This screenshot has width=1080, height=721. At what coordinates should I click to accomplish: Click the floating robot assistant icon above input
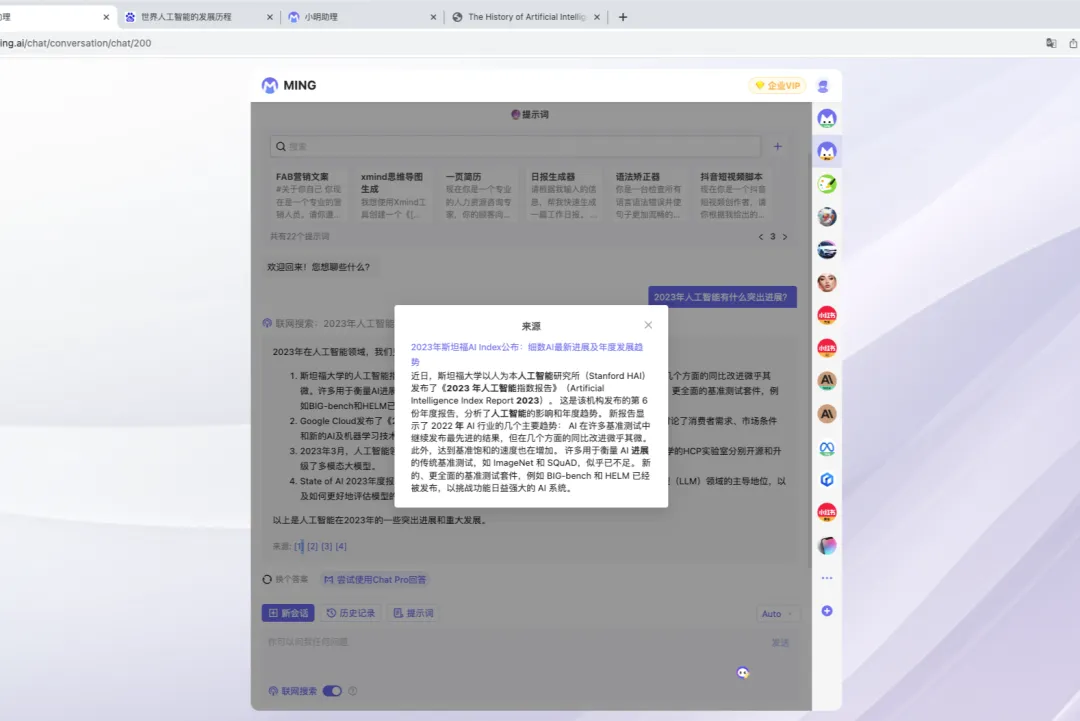click(x=743, y=674)
